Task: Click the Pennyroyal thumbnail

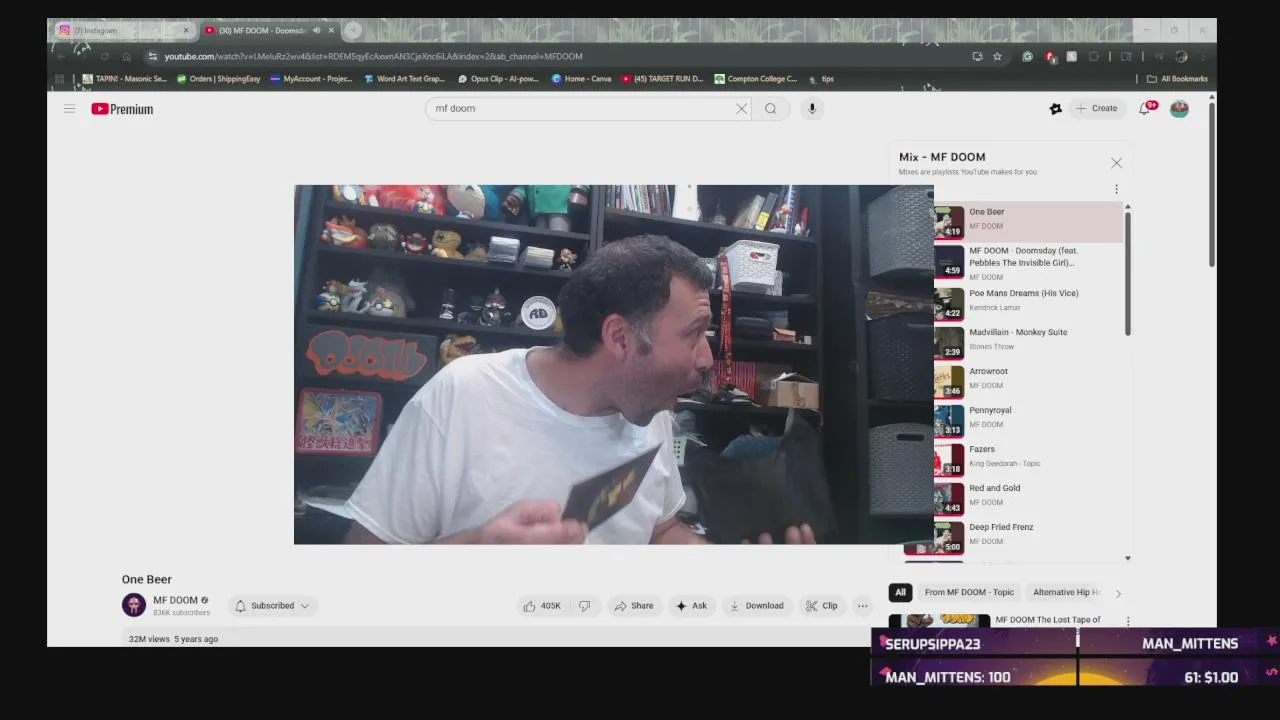Action: click(949, 420)
